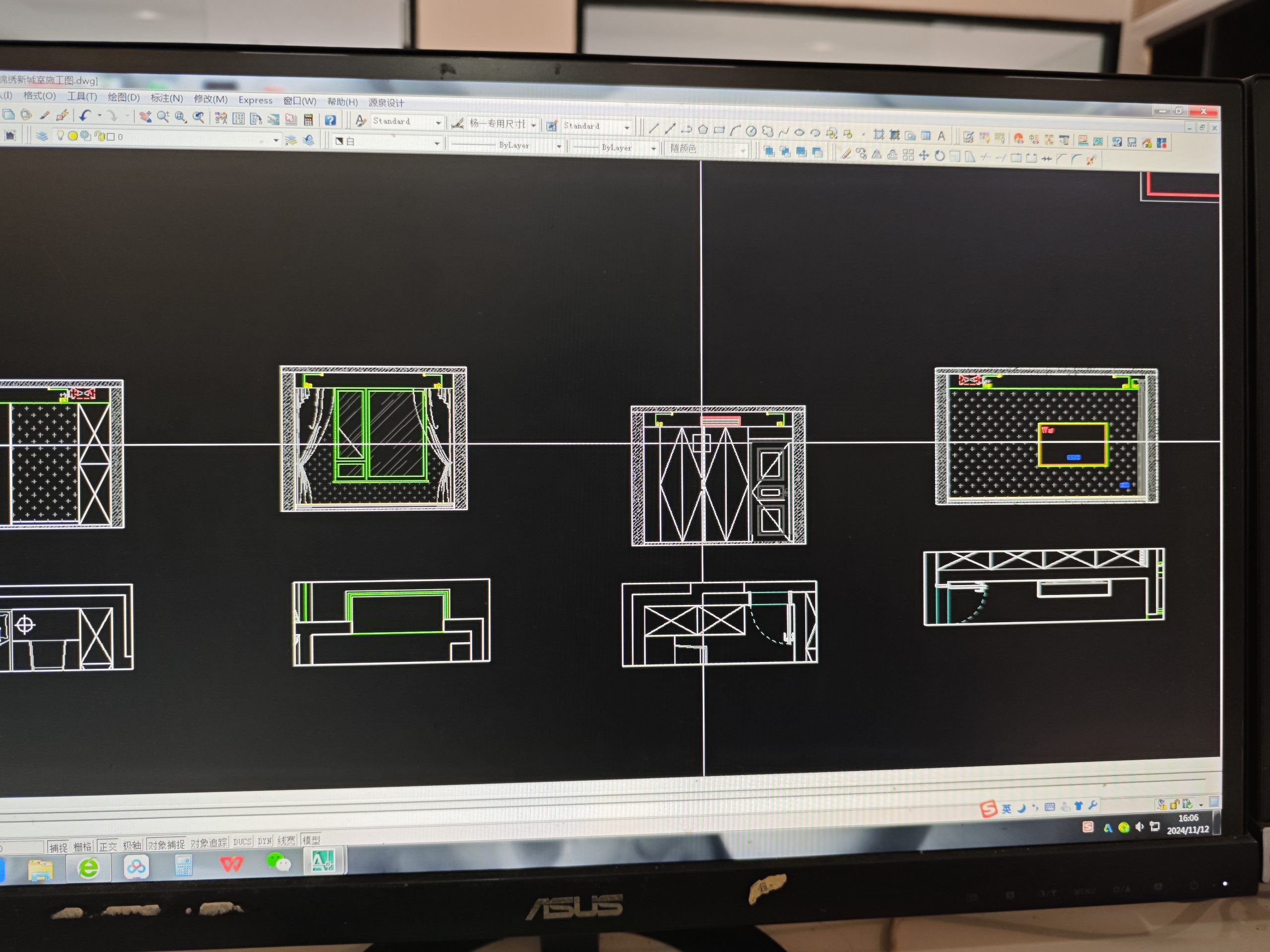Open the layer selection dropdown

click(x=276, y=140)
